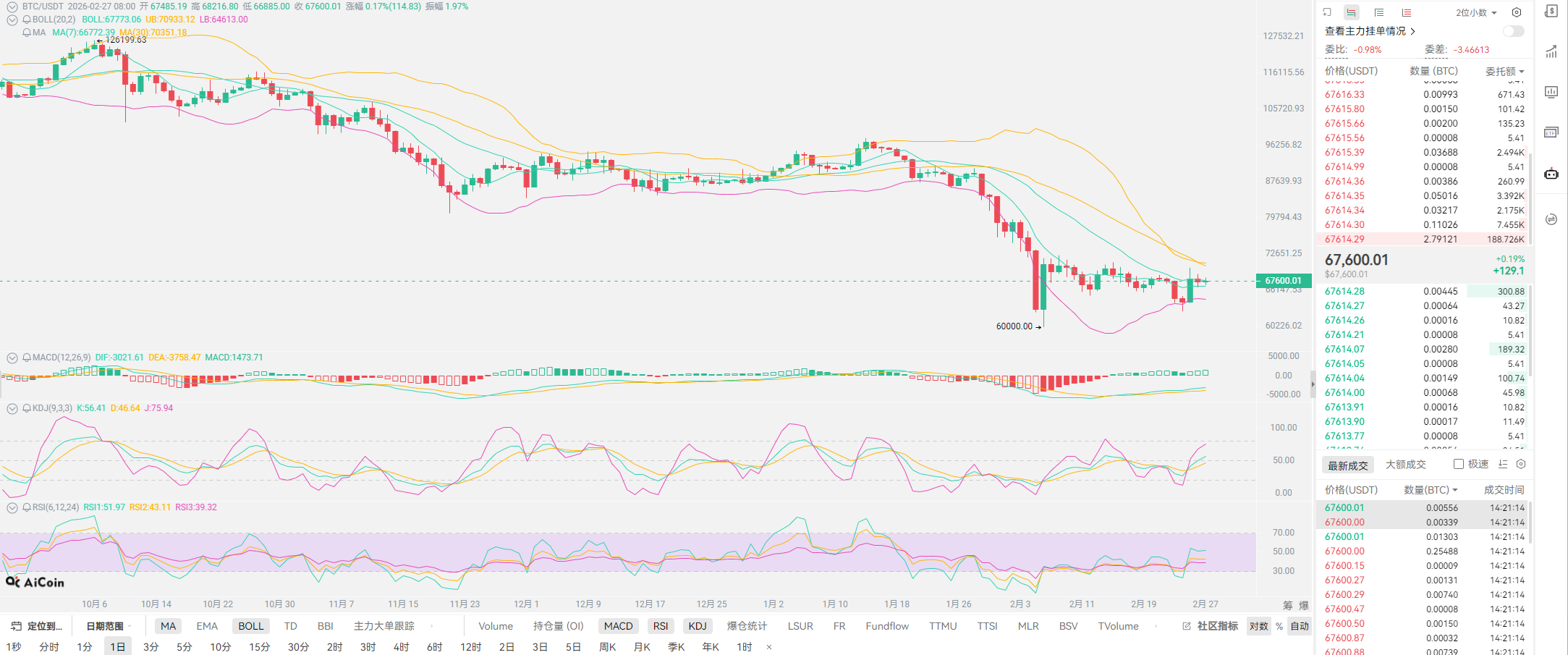This screenshot has width=1568, height=655.
Task: Click the current price tag 67600.01 on axis
Action: point(1282,281)
